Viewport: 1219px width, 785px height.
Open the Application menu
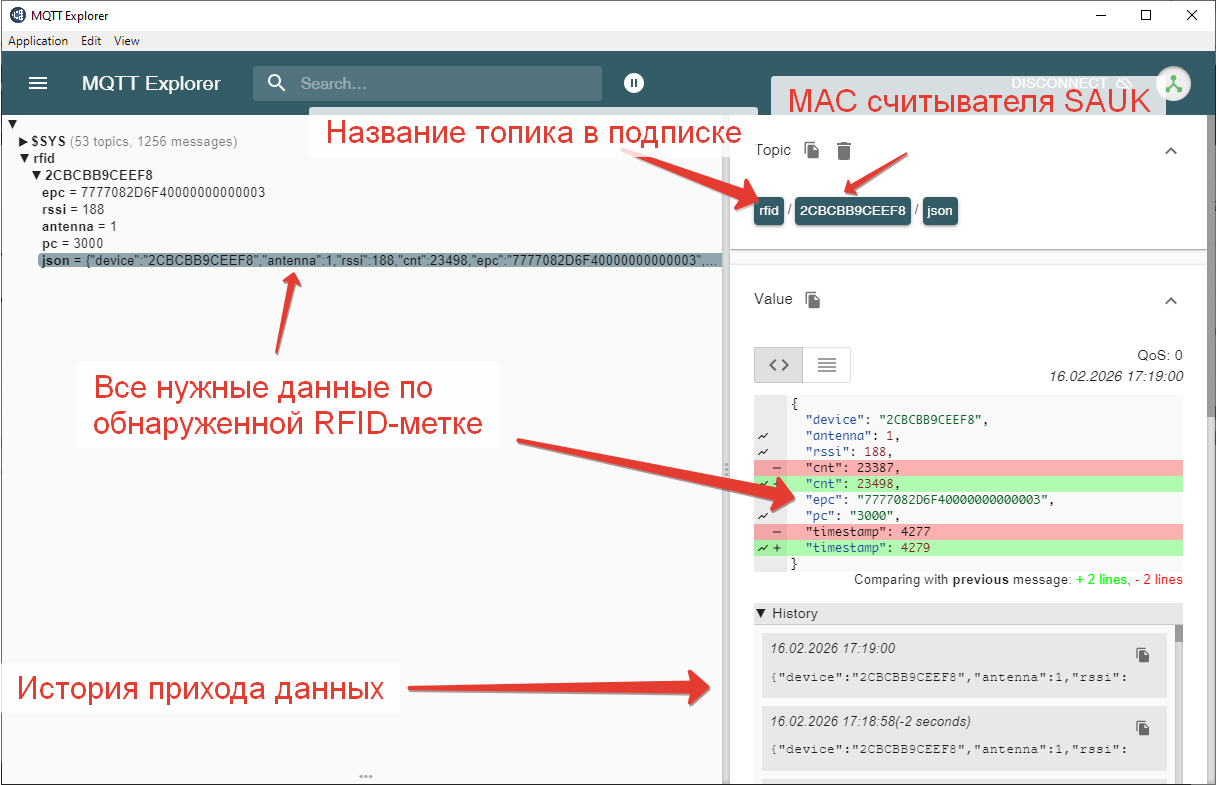pos(38,41)
